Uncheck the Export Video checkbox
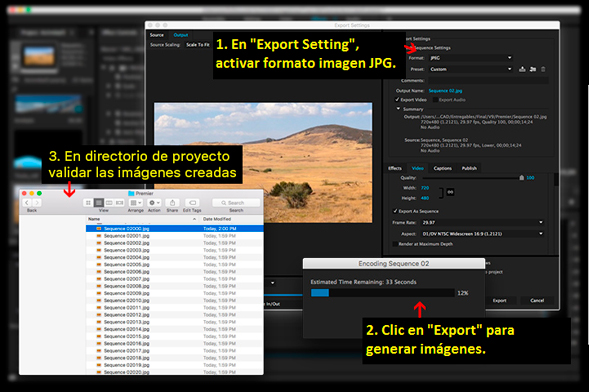 point(397,100)
